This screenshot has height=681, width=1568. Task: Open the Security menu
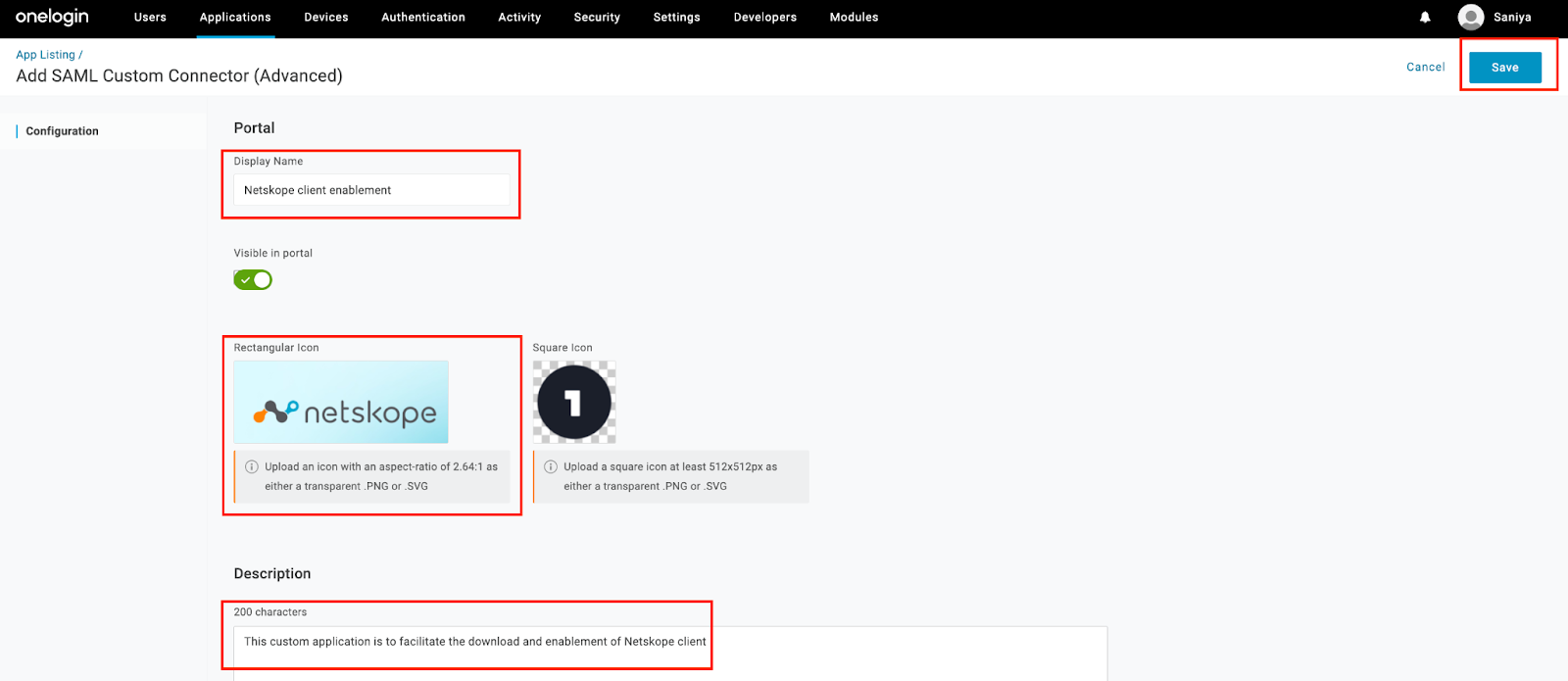(x=597, y=17)
